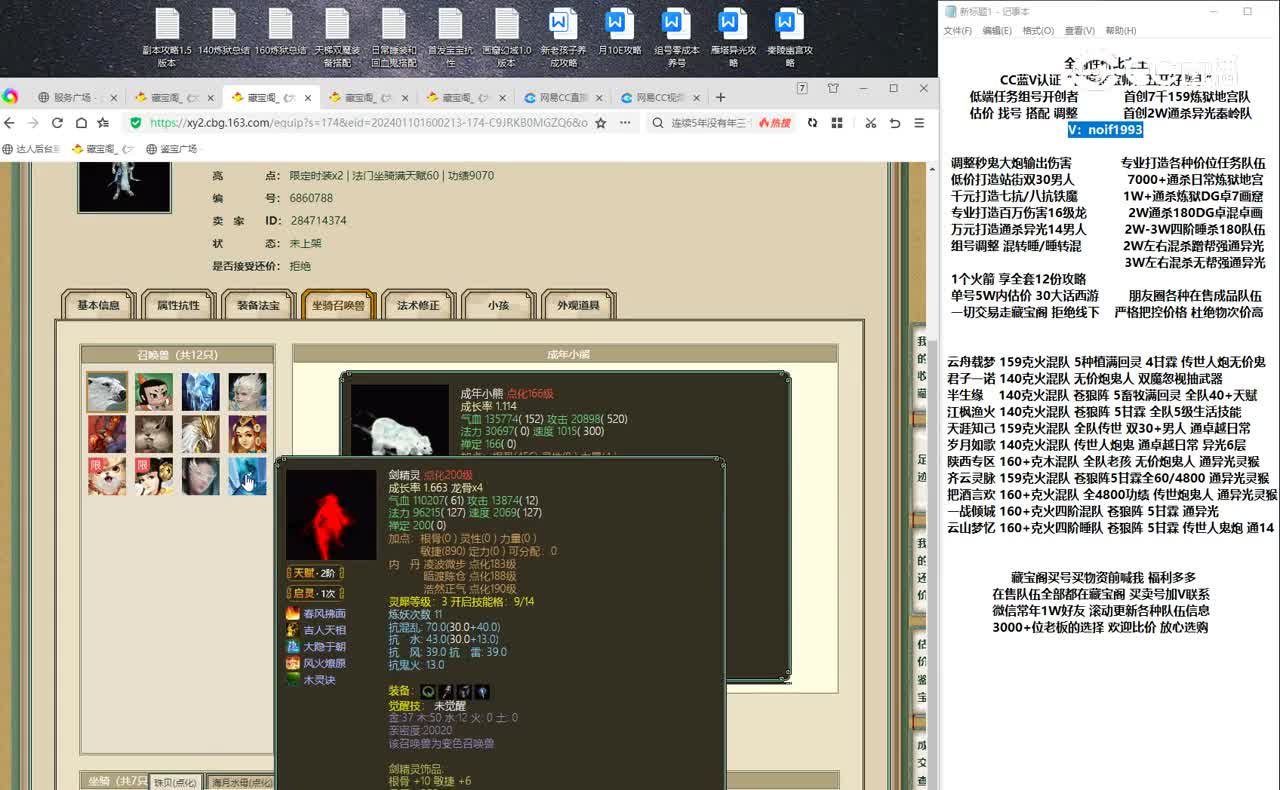Switch to the 法术修正 tab
1280x790 pixels.
(418, 305)
